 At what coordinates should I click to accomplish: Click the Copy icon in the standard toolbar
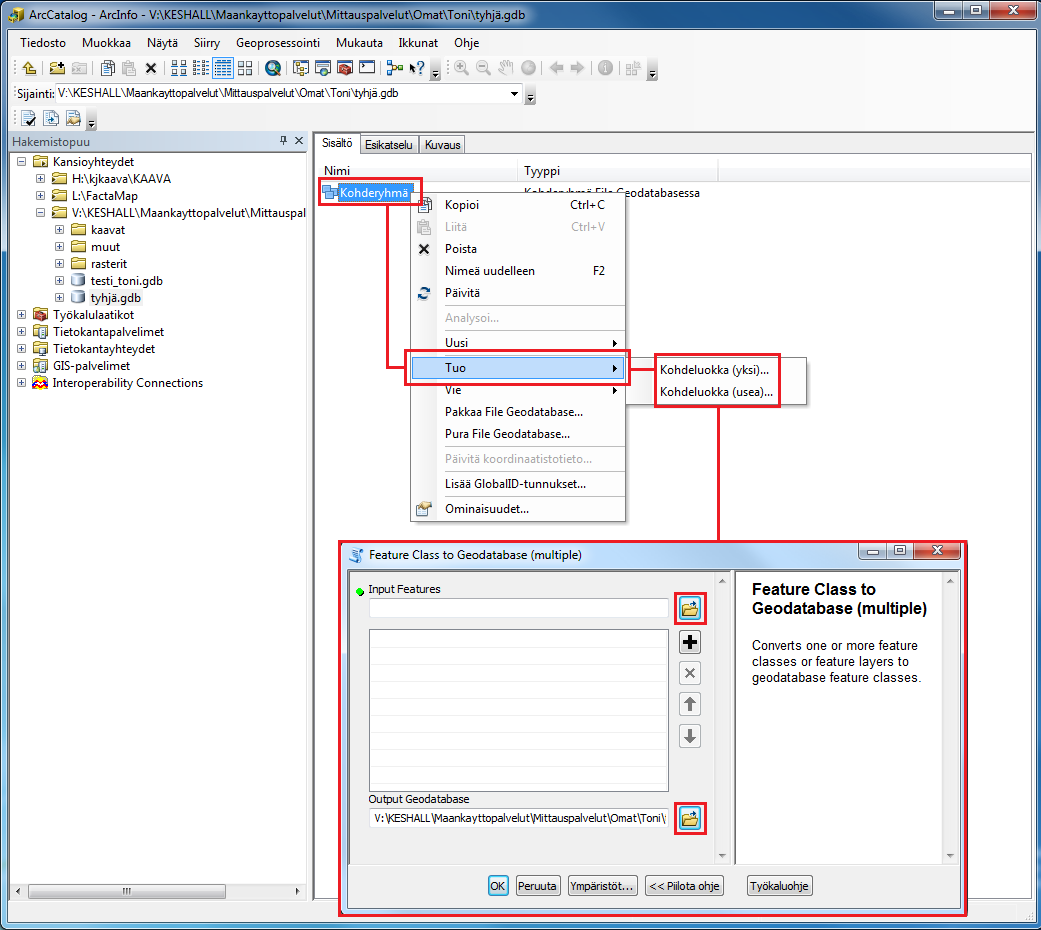pyautogui.click(x=108, y=68)
